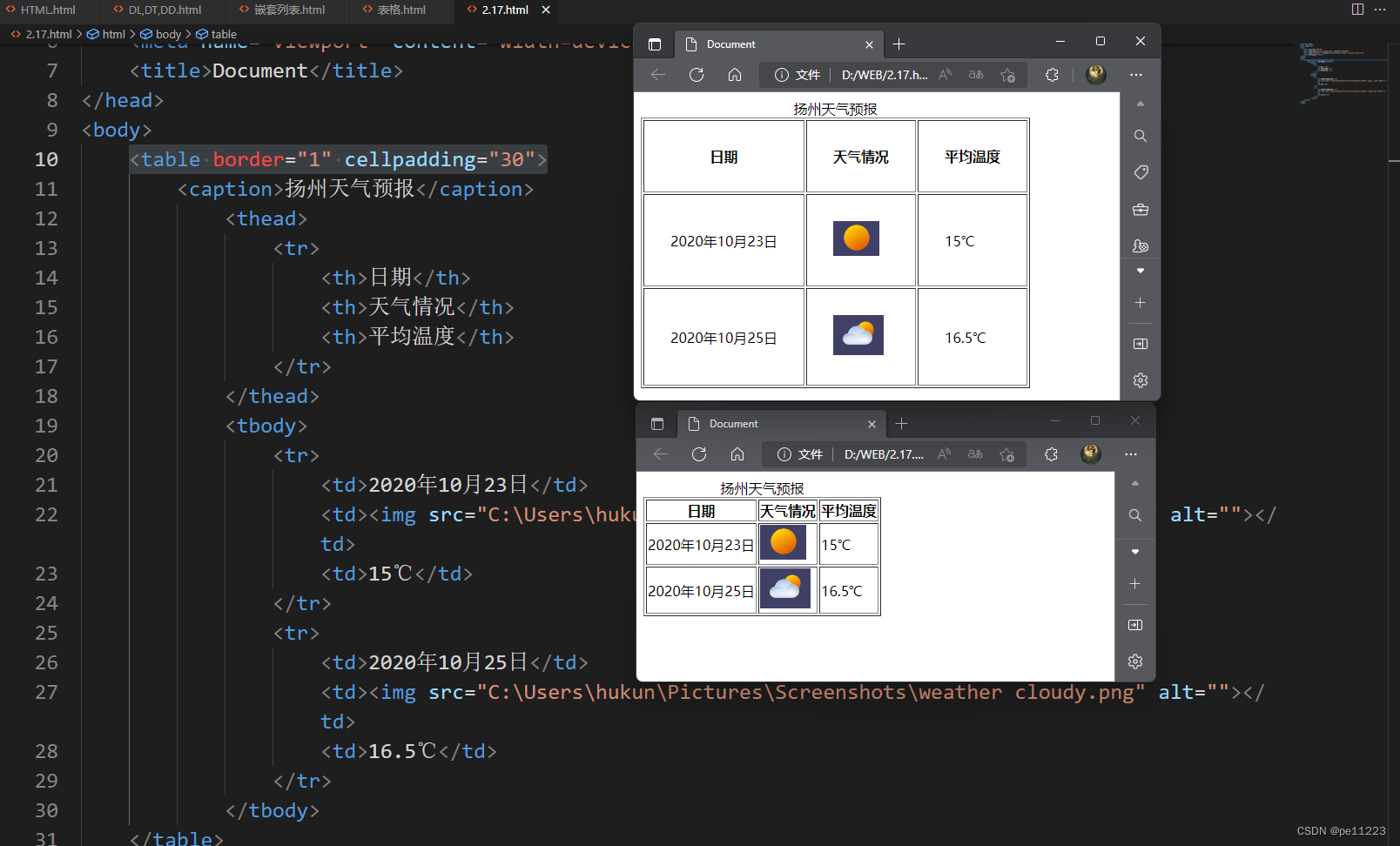The width and height of the screenshot is (1400, 846).
Task: Select the 2.17.html active editor tab
Action: (x=505, y=10)
